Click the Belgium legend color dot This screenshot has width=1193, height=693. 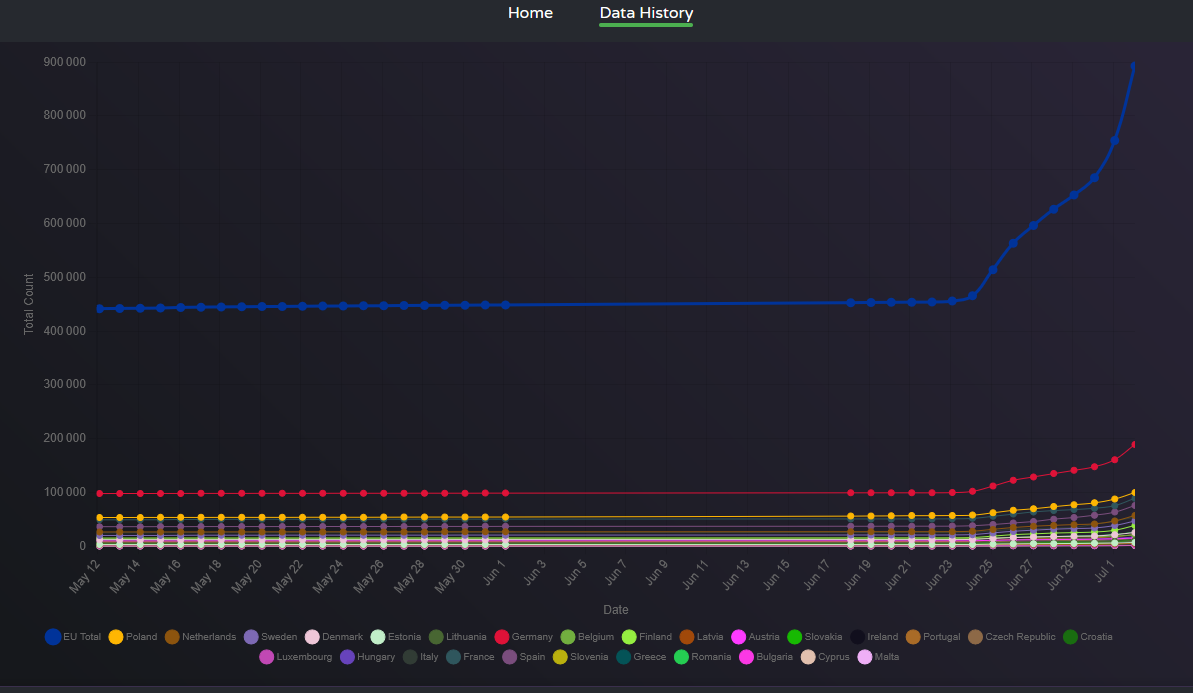point(568,637)
